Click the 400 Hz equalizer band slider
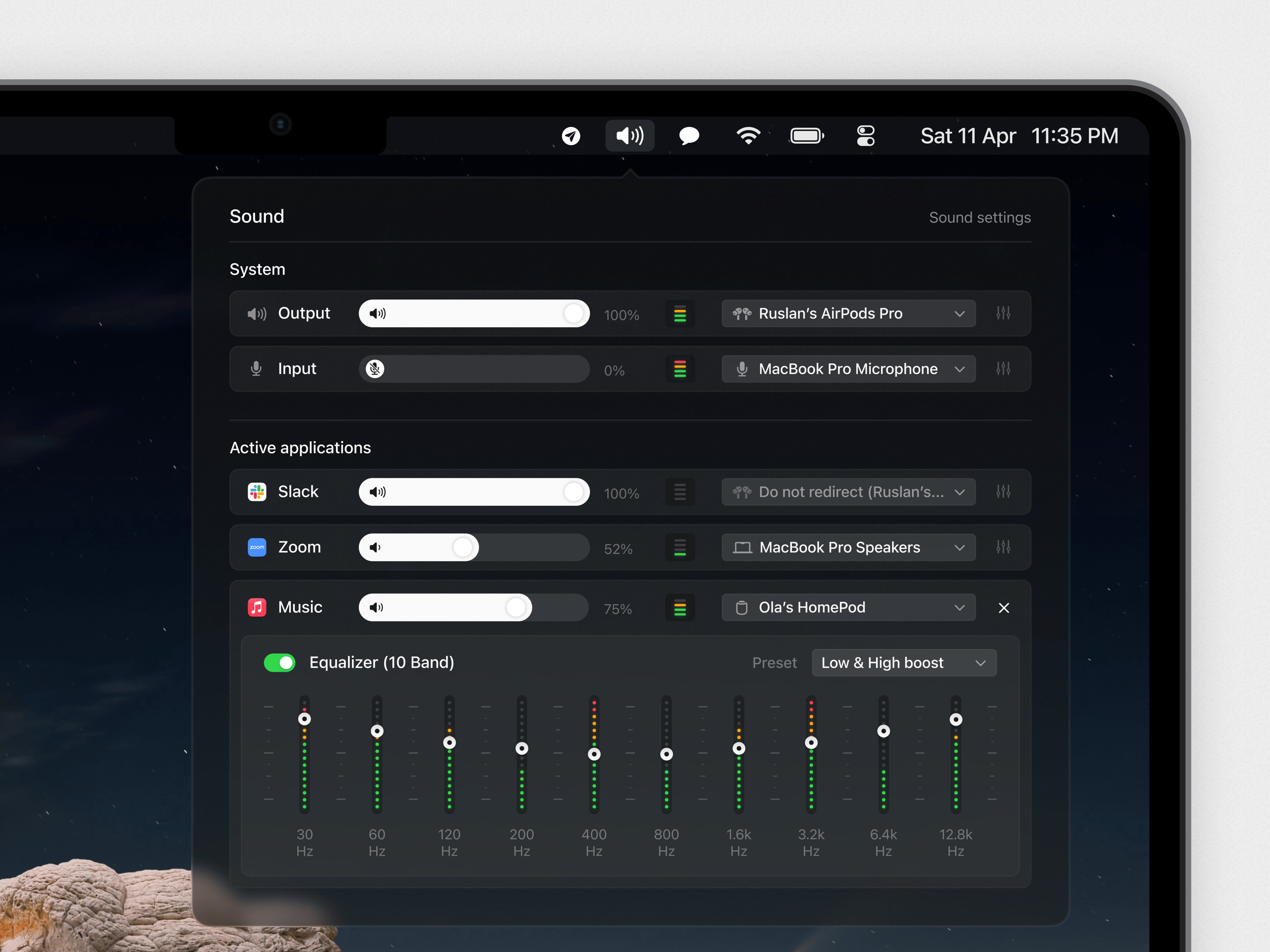1270x952 pixels. click(594, 754)
